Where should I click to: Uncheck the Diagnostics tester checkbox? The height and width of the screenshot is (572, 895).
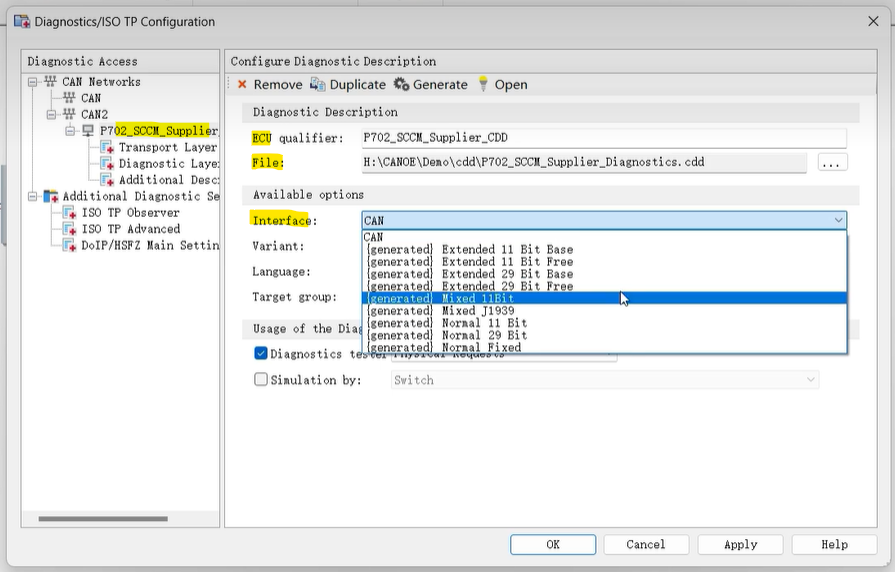click(260, 353)
